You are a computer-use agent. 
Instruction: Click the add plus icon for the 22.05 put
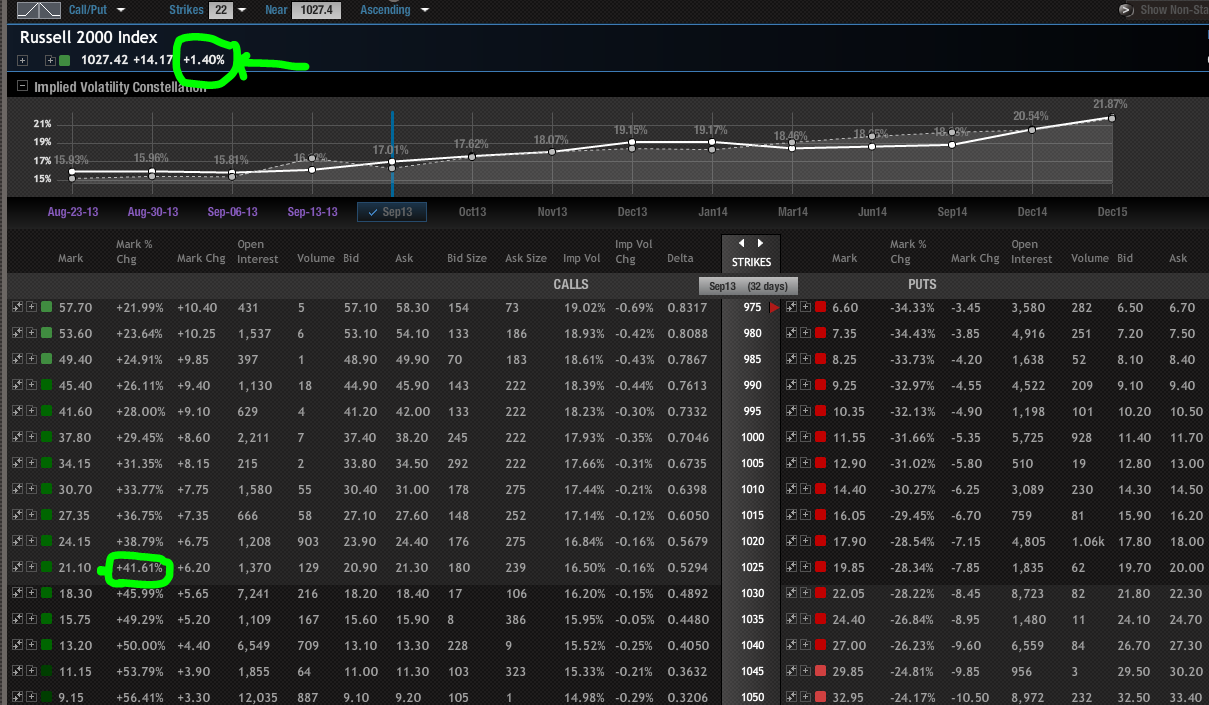pos(805,593)
